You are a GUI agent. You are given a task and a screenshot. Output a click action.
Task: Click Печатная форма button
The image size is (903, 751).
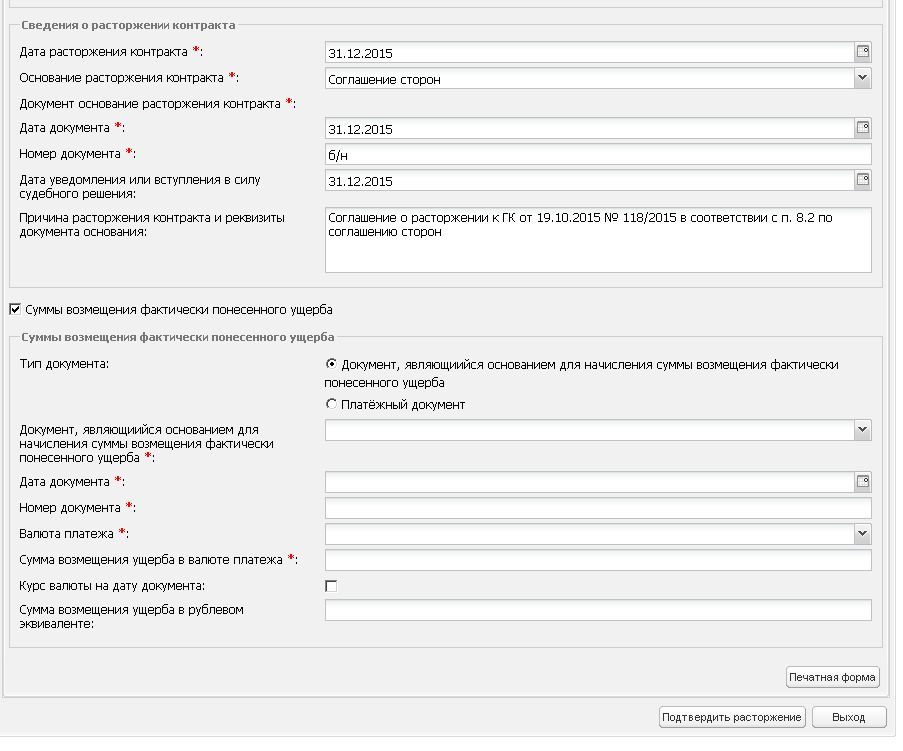click(832, 677)
